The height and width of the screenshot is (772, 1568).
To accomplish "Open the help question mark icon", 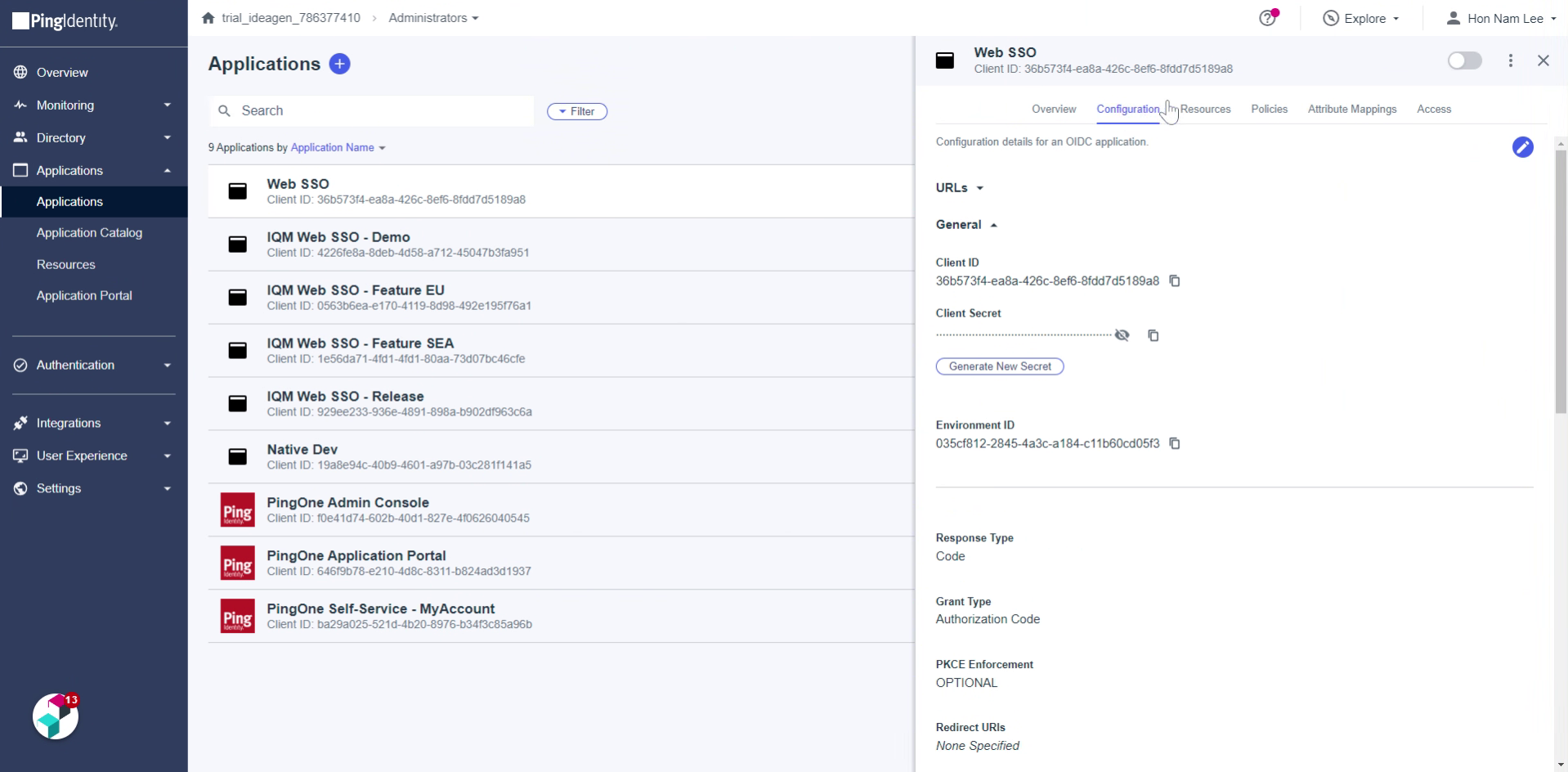I will [x=1267, y=18].
